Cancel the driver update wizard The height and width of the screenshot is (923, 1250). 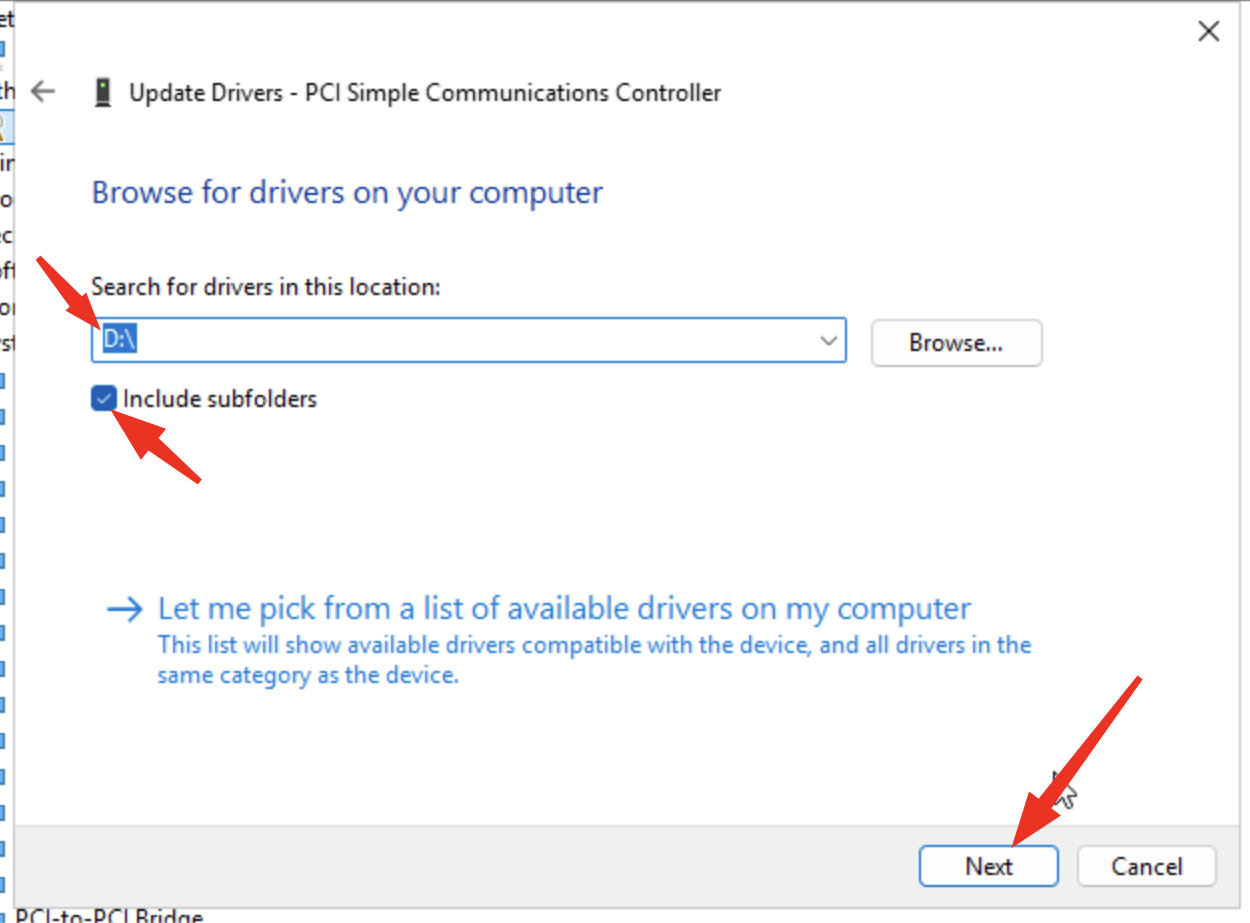click(x=1146, y=866)
